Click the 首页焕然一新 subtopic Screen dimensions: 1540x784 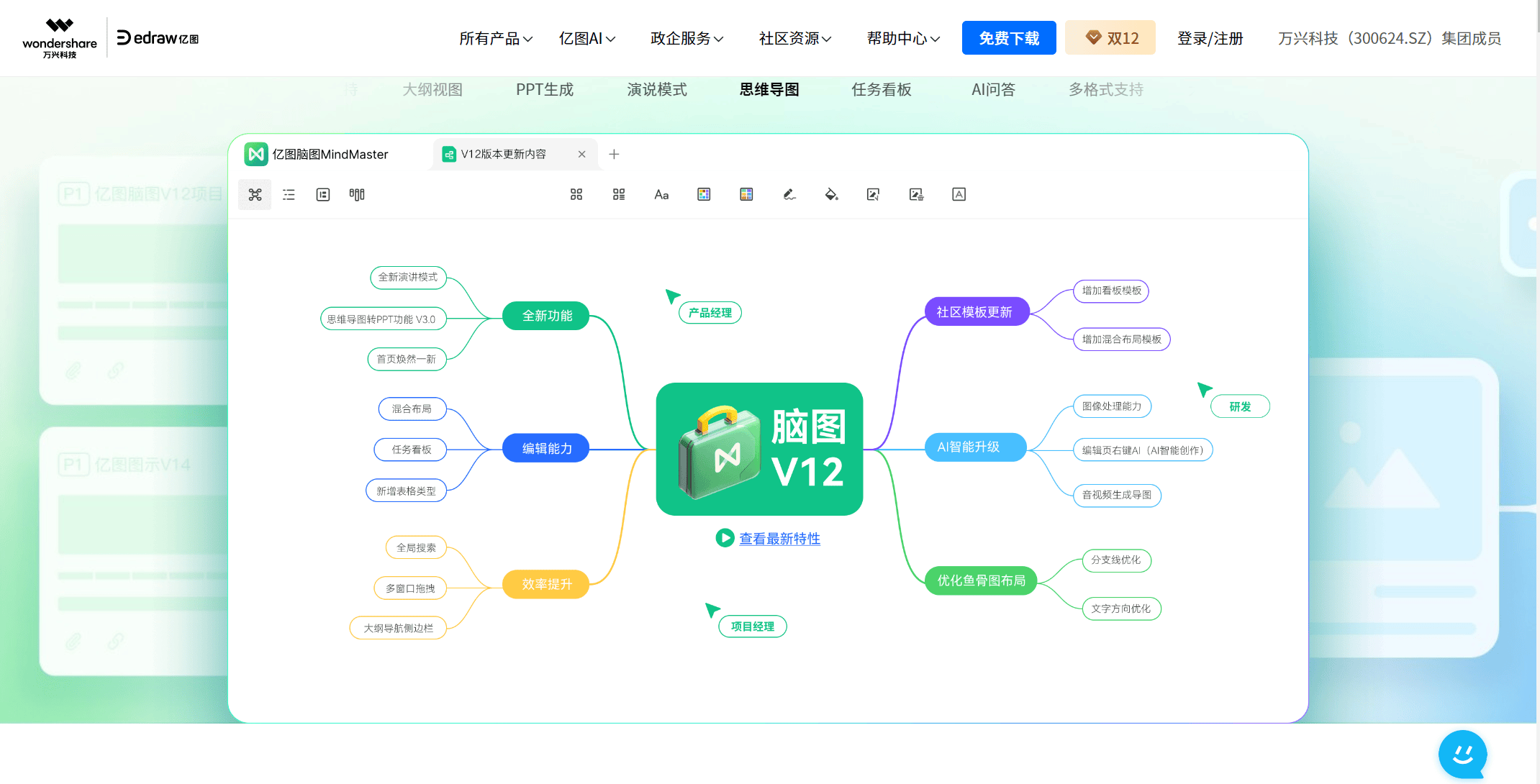pos(407,359)
